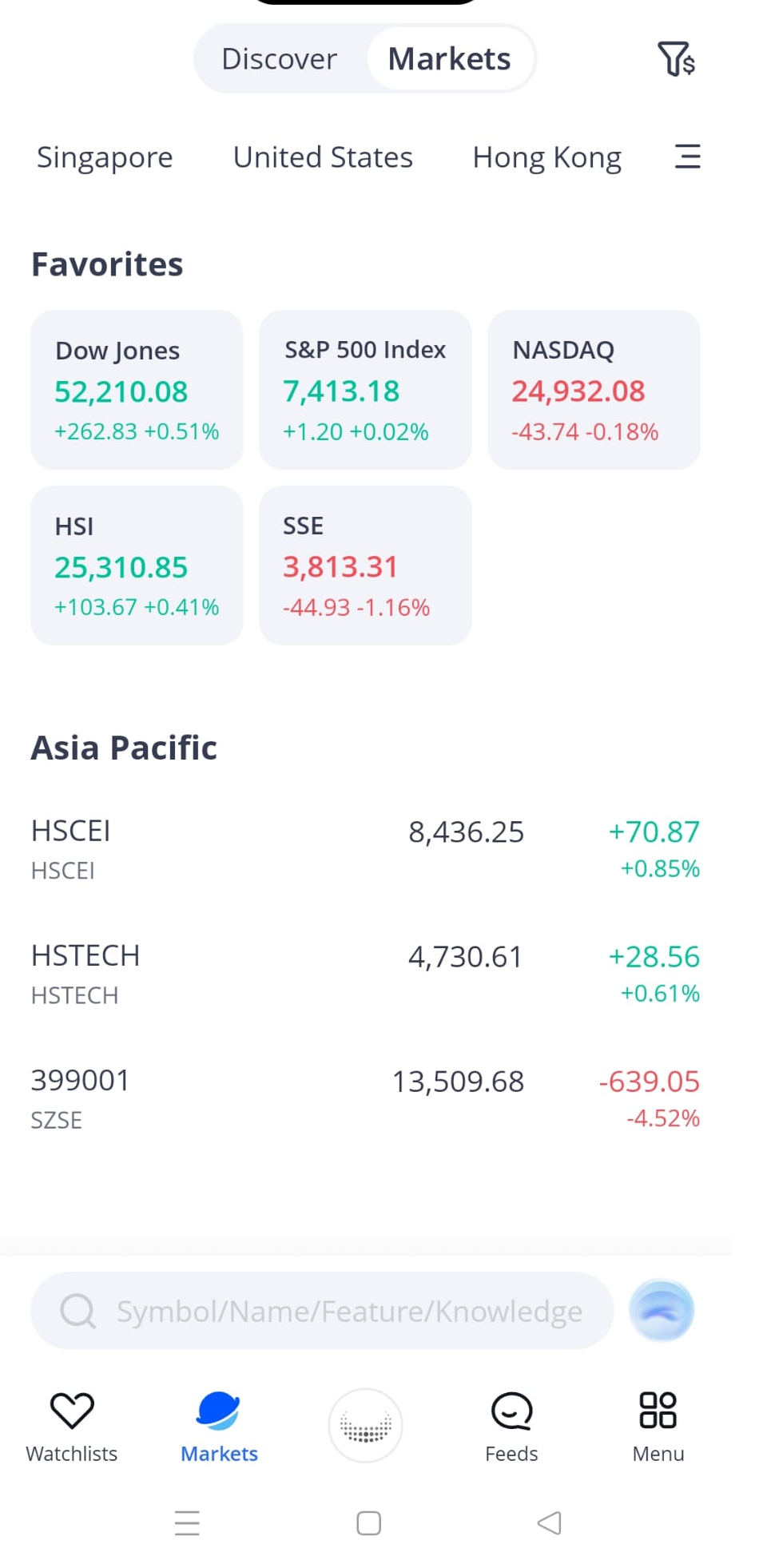Select the Hong Kong market tab
Screen dimensions: 771x1568
[546, 157]
